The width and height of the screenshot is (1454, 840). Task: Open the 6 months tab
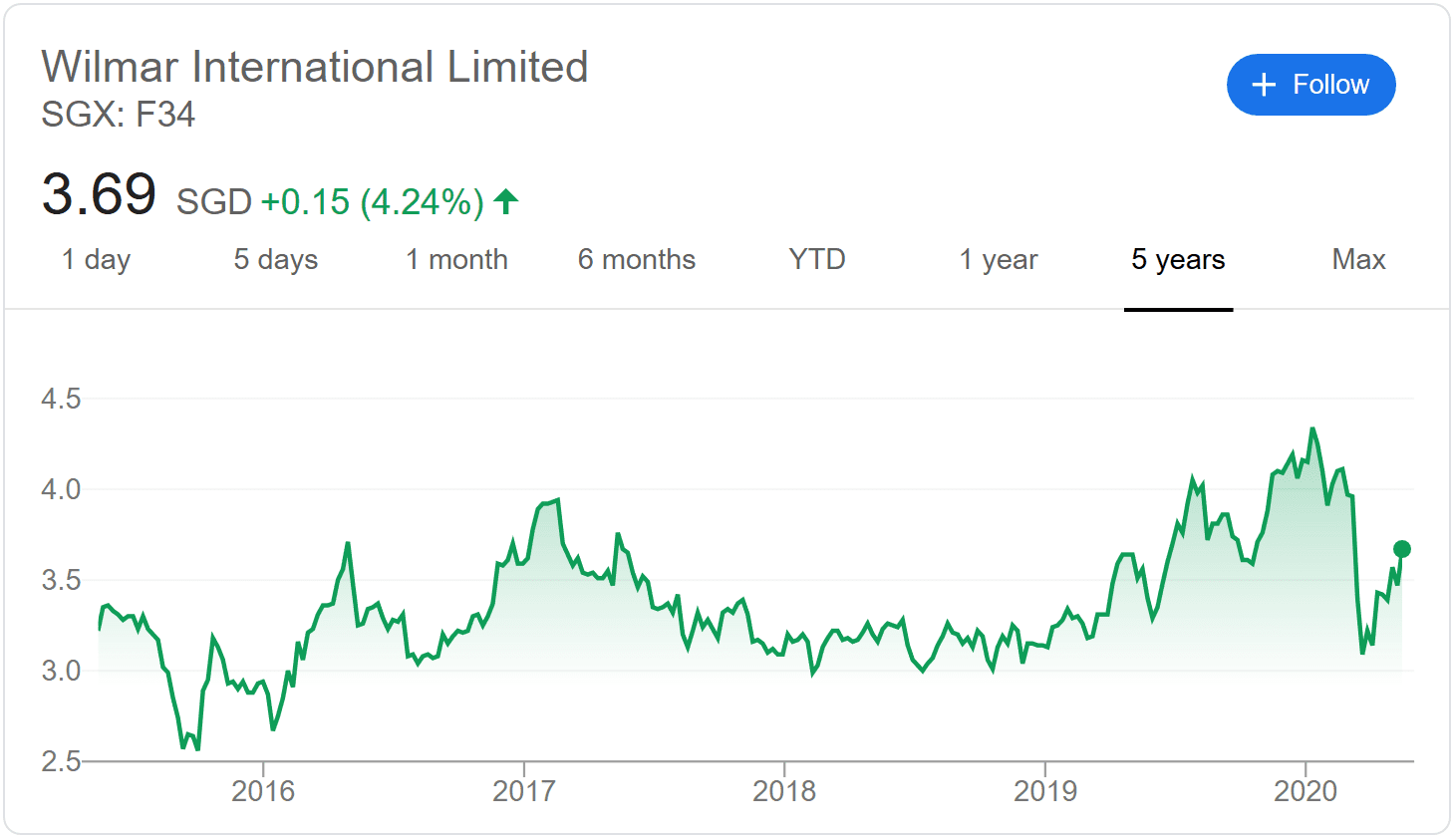point(637,260)
